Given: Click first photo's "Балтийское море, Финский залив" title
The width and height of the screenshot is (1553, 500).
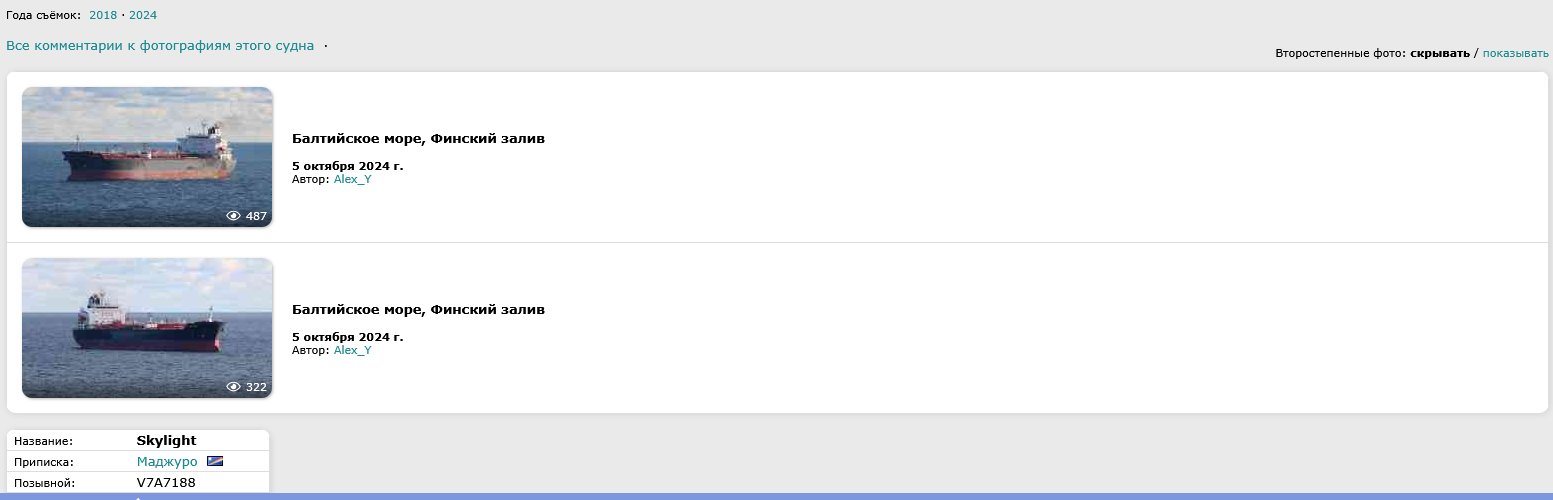Looking at the screenshot, I should tap(418, 138).
